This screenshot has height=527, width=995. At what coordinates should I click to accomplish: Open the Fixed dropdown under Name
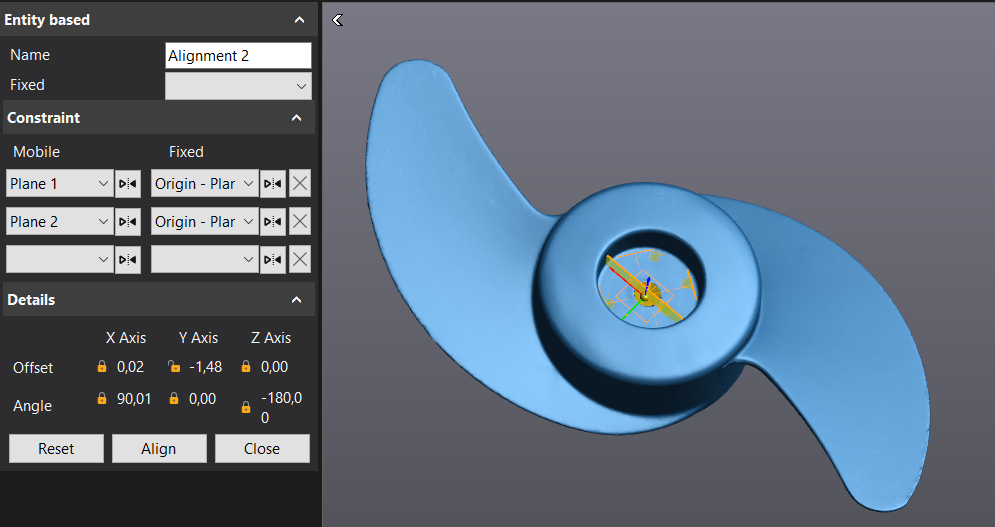click(x=238, y=86)
